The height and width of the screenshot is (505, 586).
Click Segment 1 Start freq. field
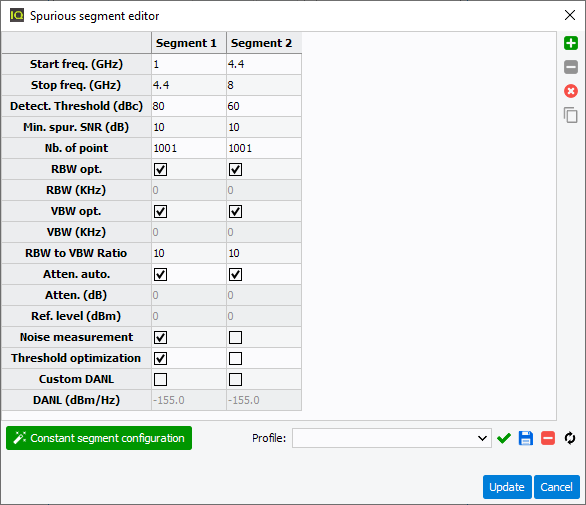[x=189, y=64]
